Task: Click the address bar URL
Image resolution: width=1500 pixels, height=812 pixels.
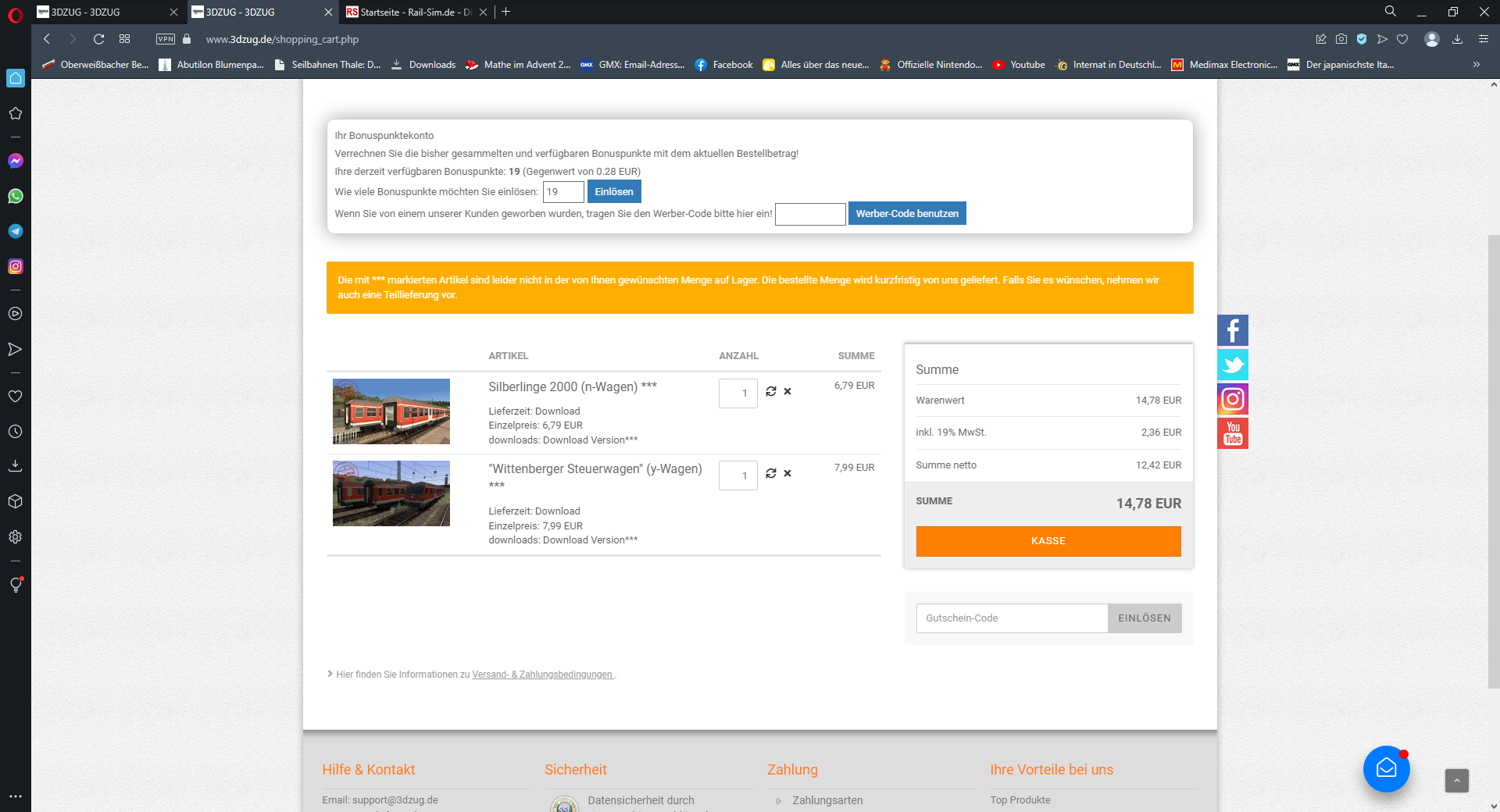Action: (x=282, y=39)
